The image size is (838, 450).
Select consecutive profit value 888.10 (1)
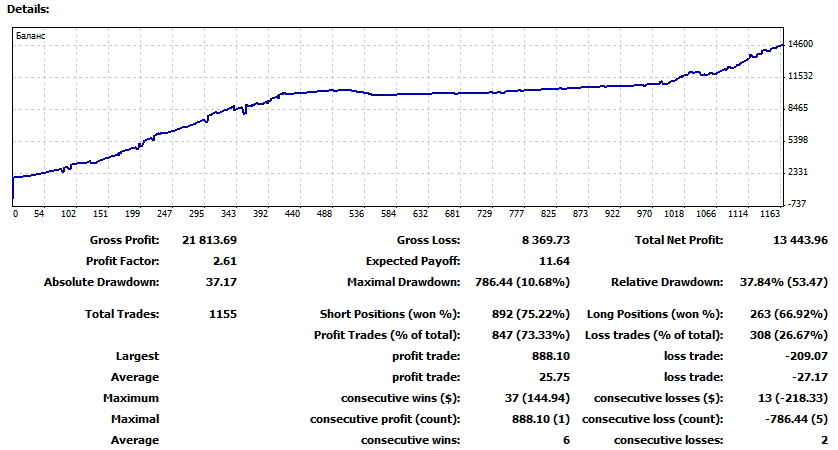541,419
